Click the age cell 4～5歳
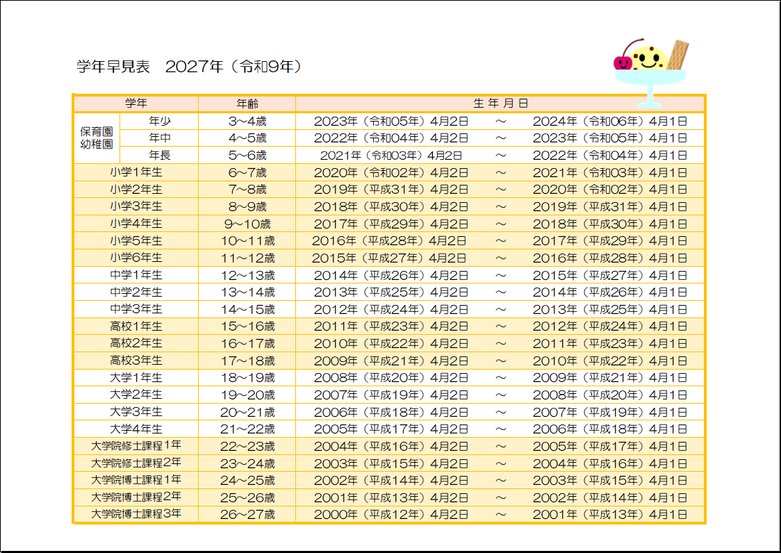This screenshot has height=553, width=781. 247,138
